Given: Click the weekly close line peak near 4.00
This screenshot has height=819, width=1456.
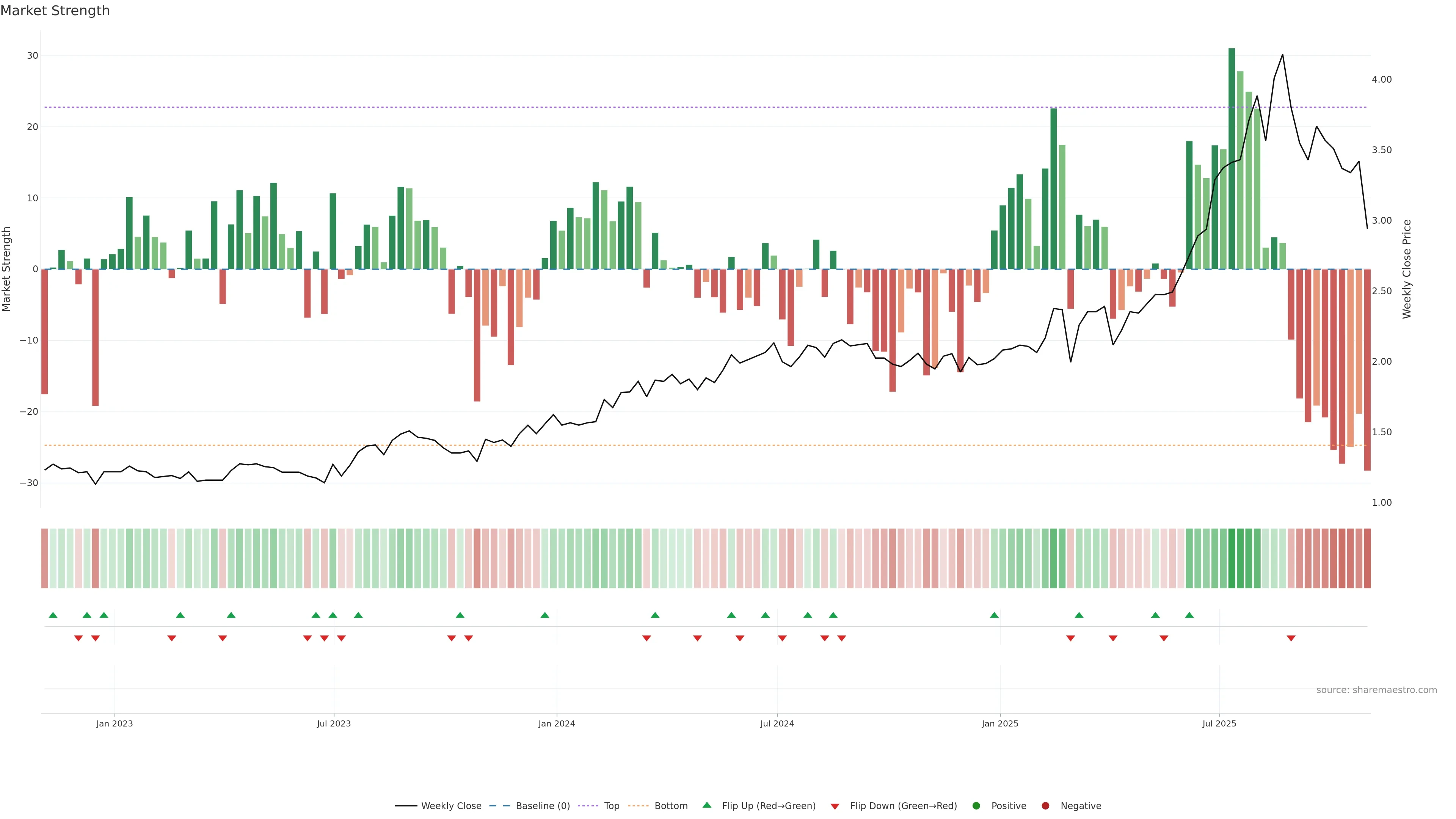Looking at the screenshot, I should pyautogui.click(x=1282, y=55).
